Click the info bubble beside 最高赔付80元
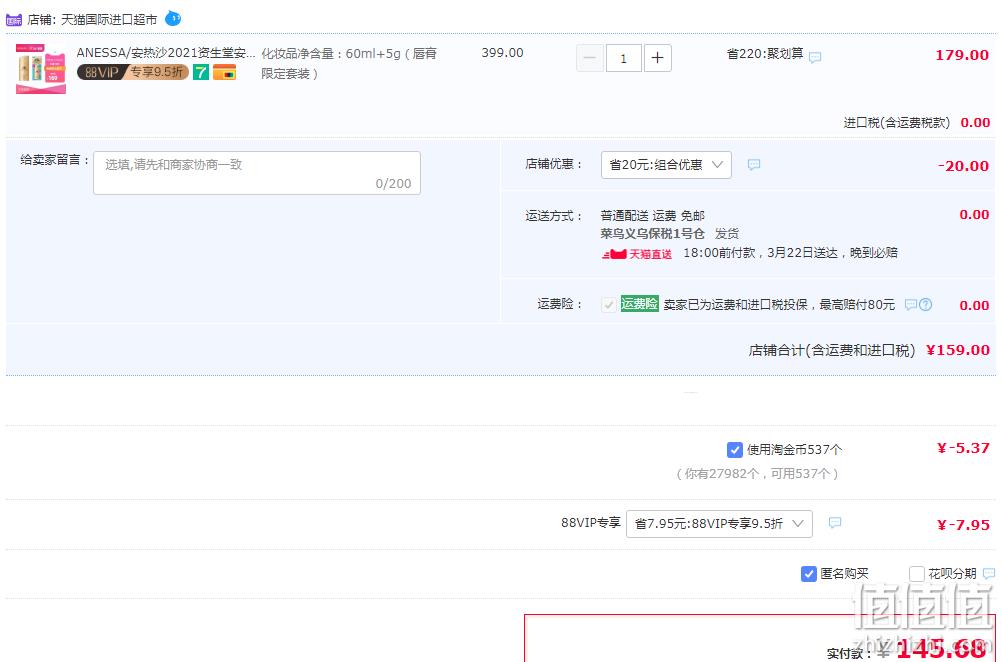Viewport: 1002px width, 662px height. pos(911,305)
